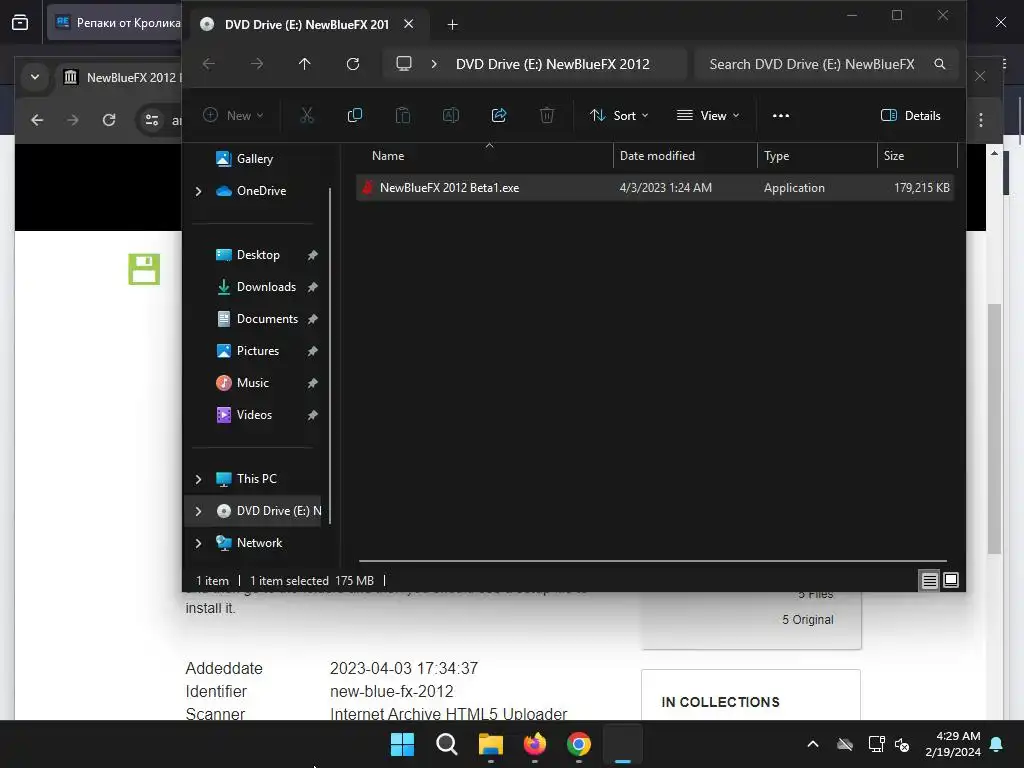
Task: Select Network in navigation pane
Action: [259, 543]
